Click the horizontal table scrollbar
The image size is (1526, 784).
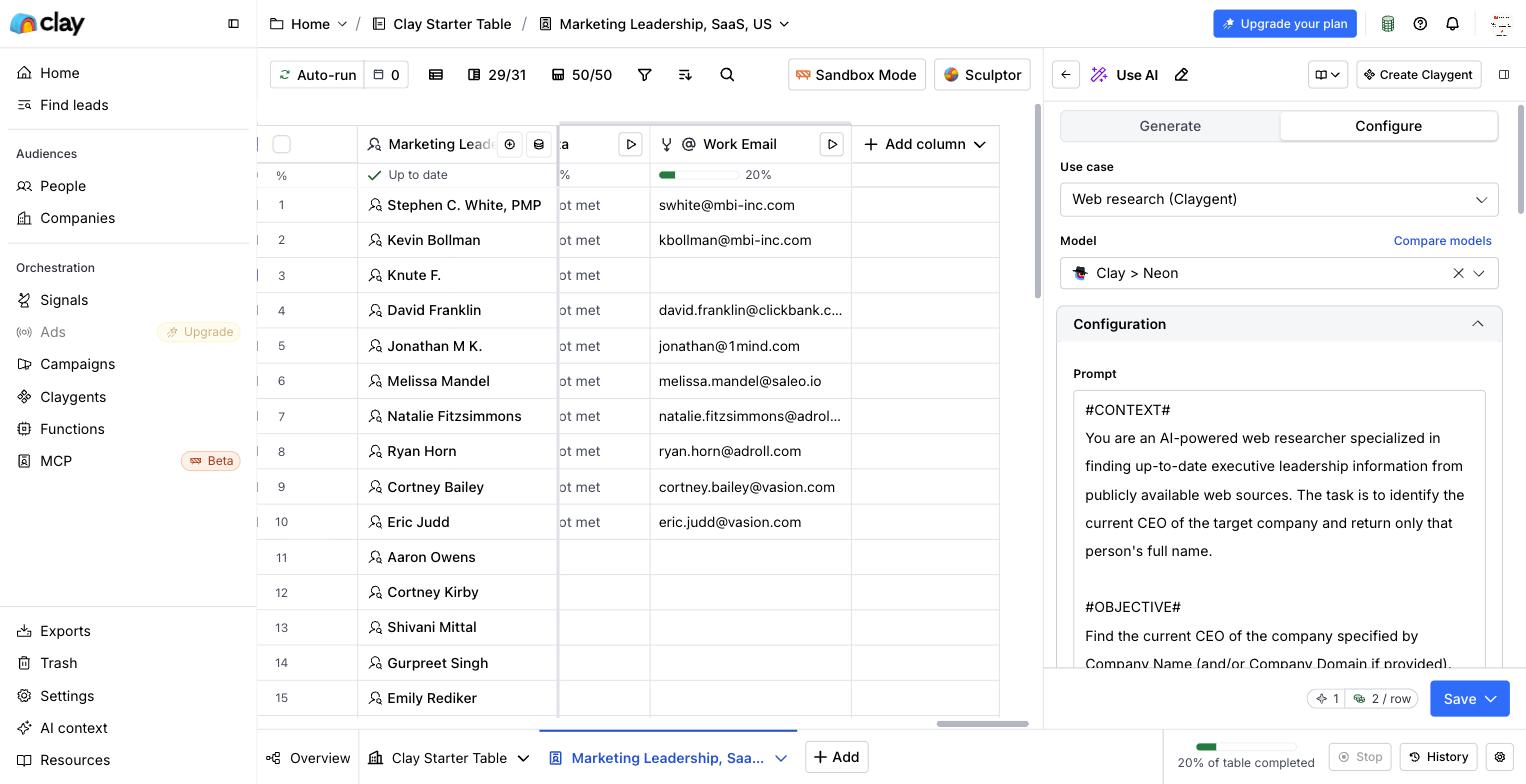click(983, 723)
